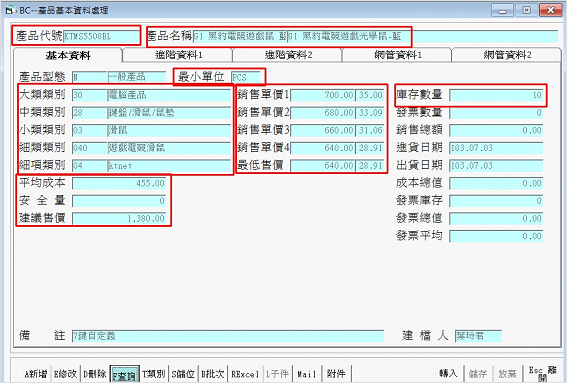Click the 建議售價 field showing 1,380.00
The image size is (567, 383).
[x=119, y=218]
